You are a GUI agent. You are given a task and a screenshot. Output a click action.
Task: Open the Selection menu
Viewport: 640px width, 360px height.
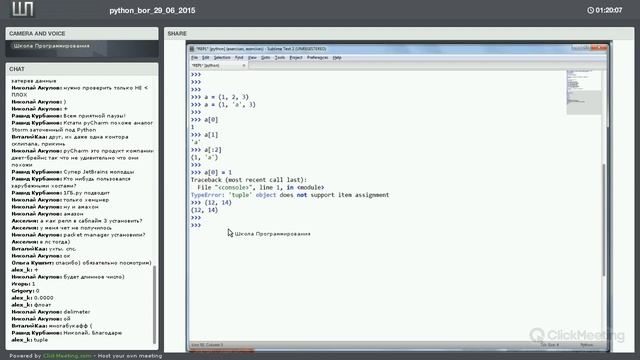(x=222, y=58)
